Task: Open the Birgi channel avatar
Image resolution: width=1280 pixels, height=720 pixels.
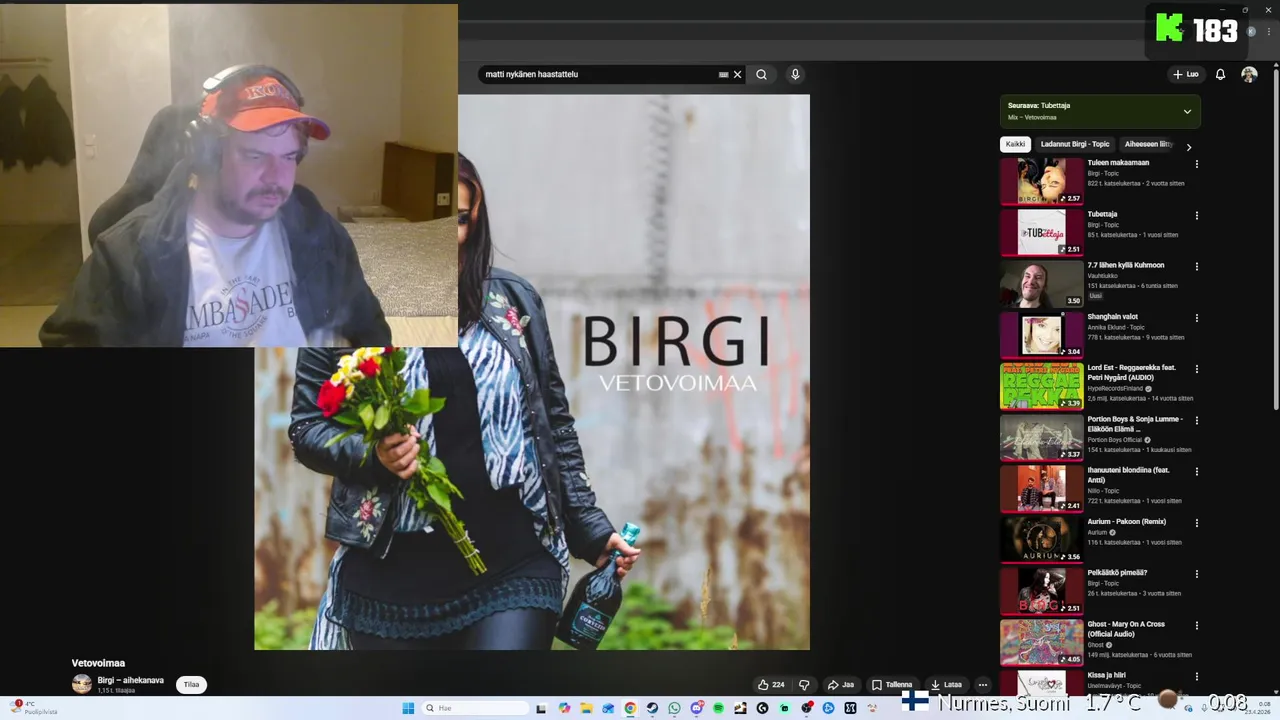Action: [81, 684]
